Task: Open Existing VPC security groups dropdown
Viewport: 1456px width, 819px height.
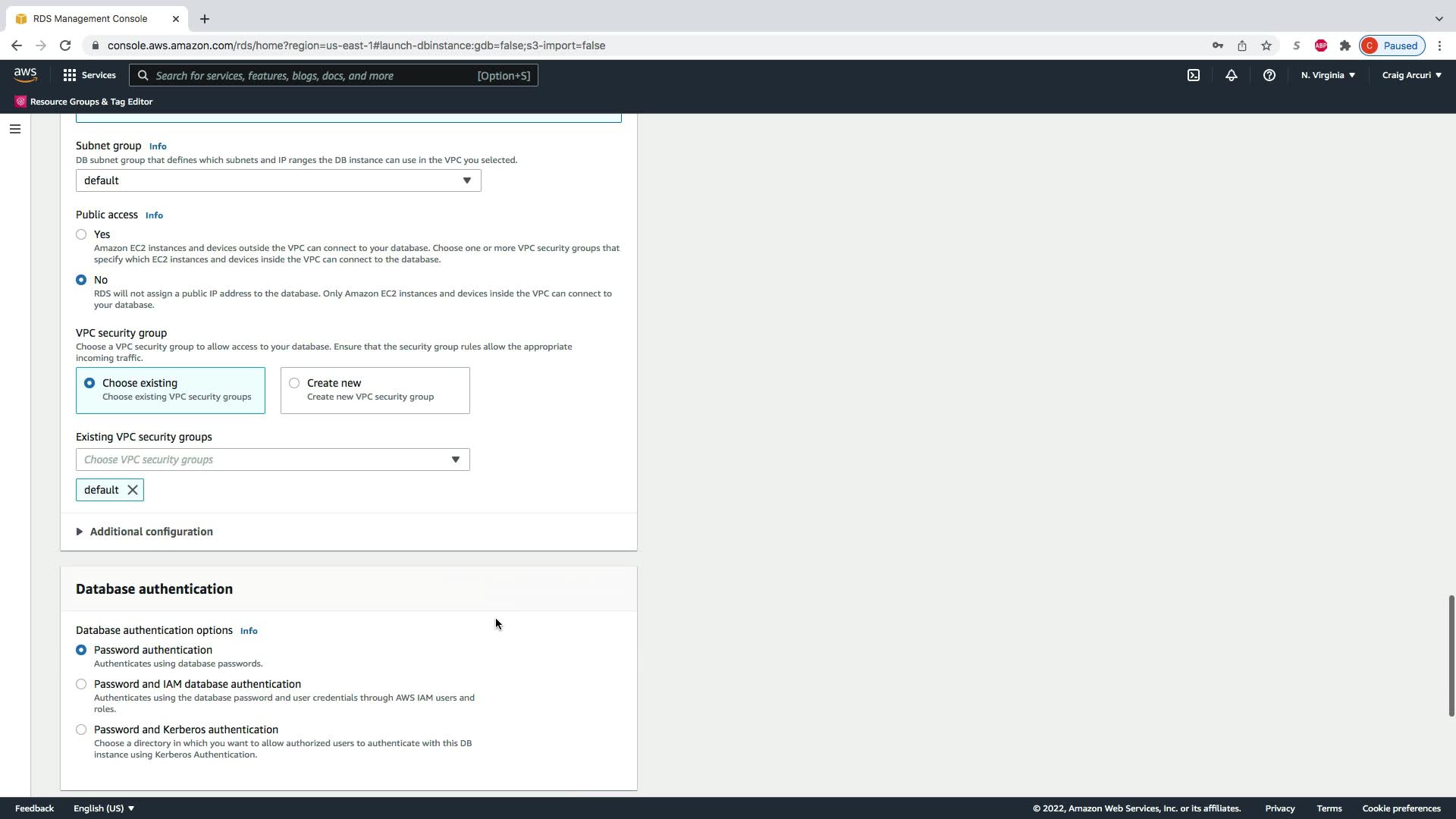Action: tap(272, 460)
